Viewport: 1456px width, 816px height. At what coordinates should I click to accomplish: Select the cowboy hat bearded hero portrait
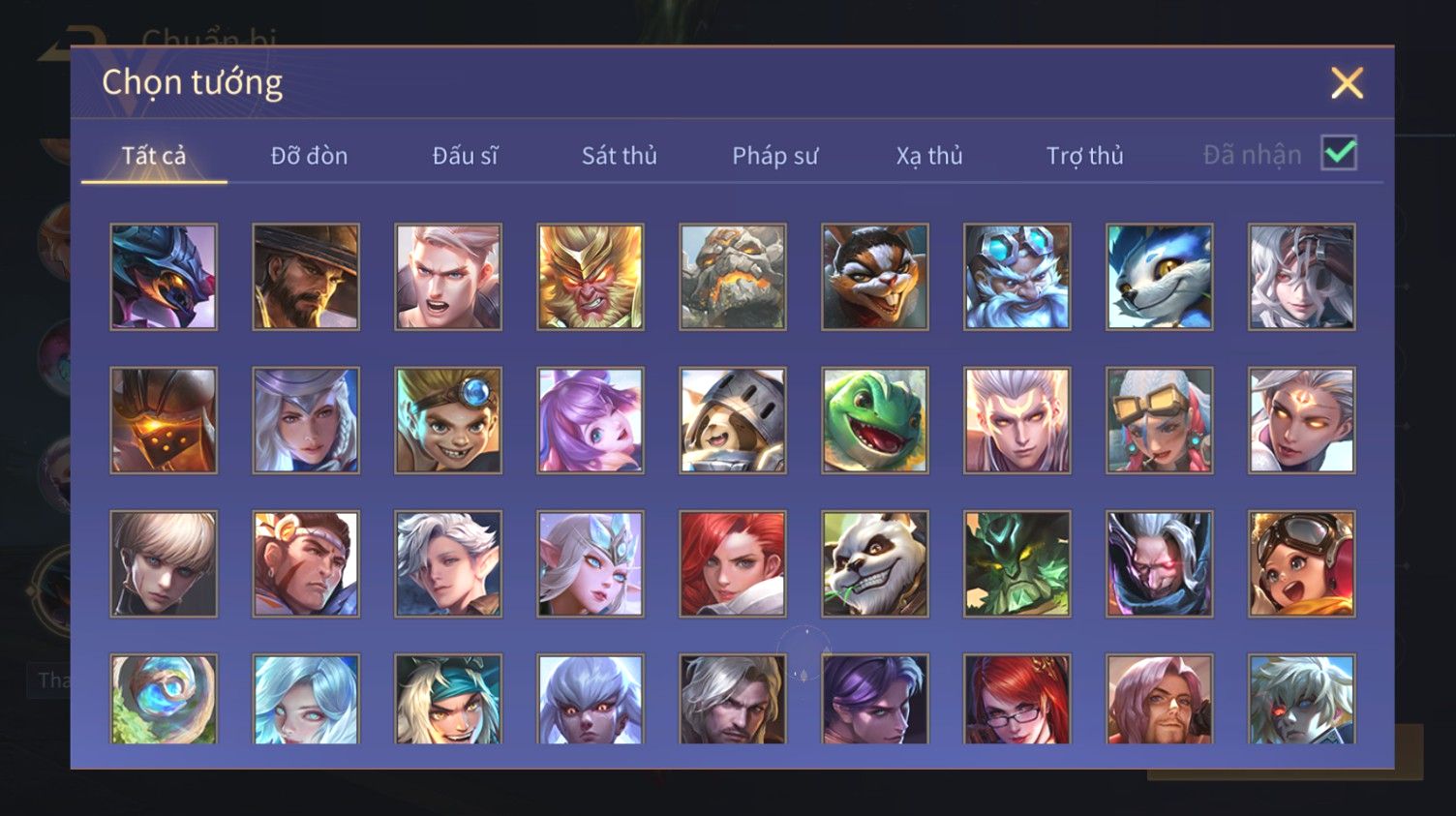coord(306,277)
